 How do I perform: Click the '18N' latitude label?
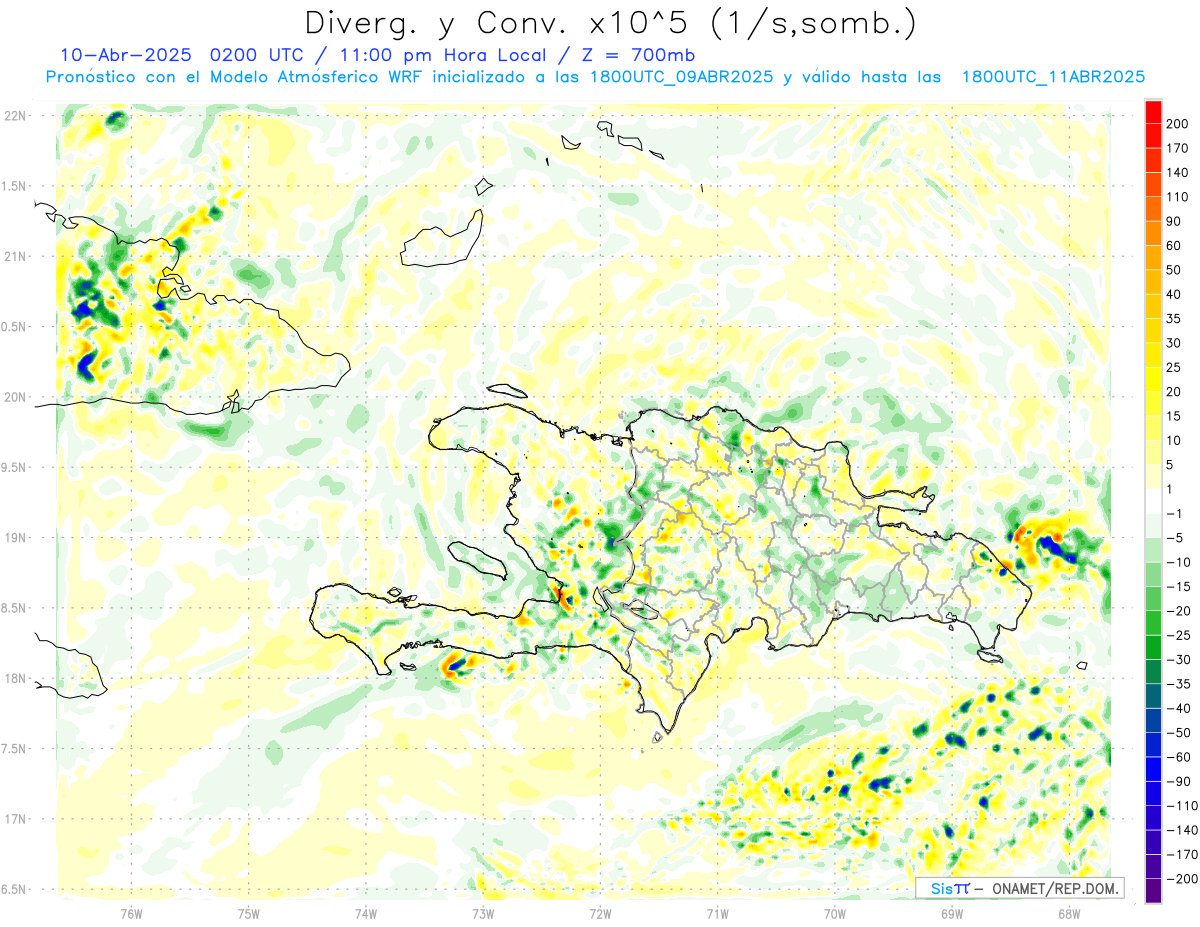14,678
